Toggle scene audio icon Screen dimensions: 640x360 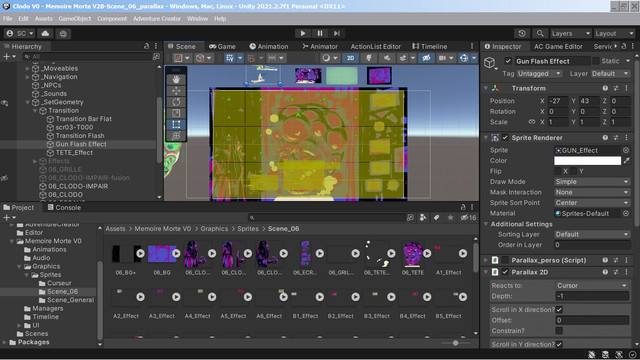pos(387,58)
